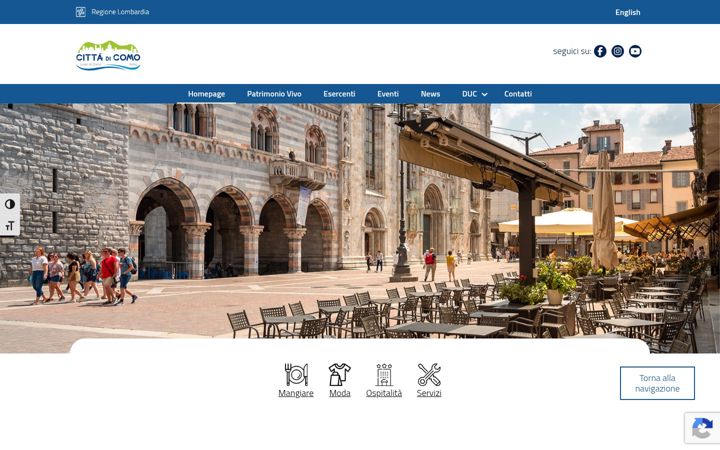Expand the DUC dropdown menu
The height and width of the screenshot is (450, 720).
tap(474, 94)
